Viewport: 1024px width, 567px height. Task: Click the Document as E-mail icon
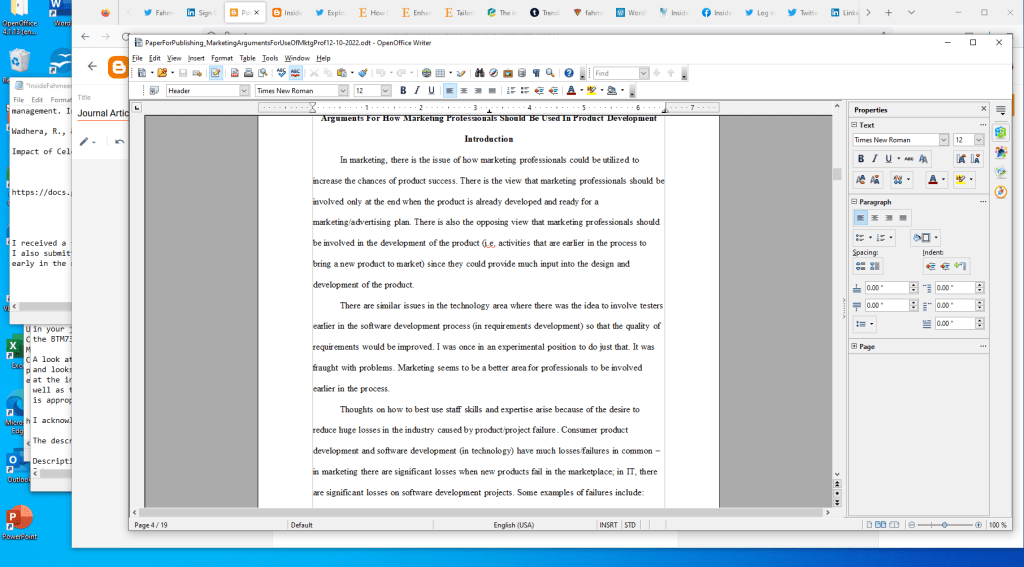197,73
